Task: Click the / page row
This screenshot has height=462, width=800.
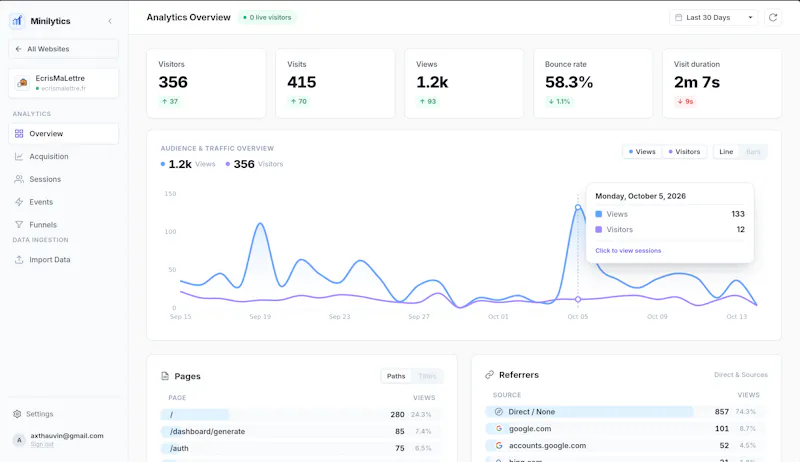Action: tap(301, 415)
